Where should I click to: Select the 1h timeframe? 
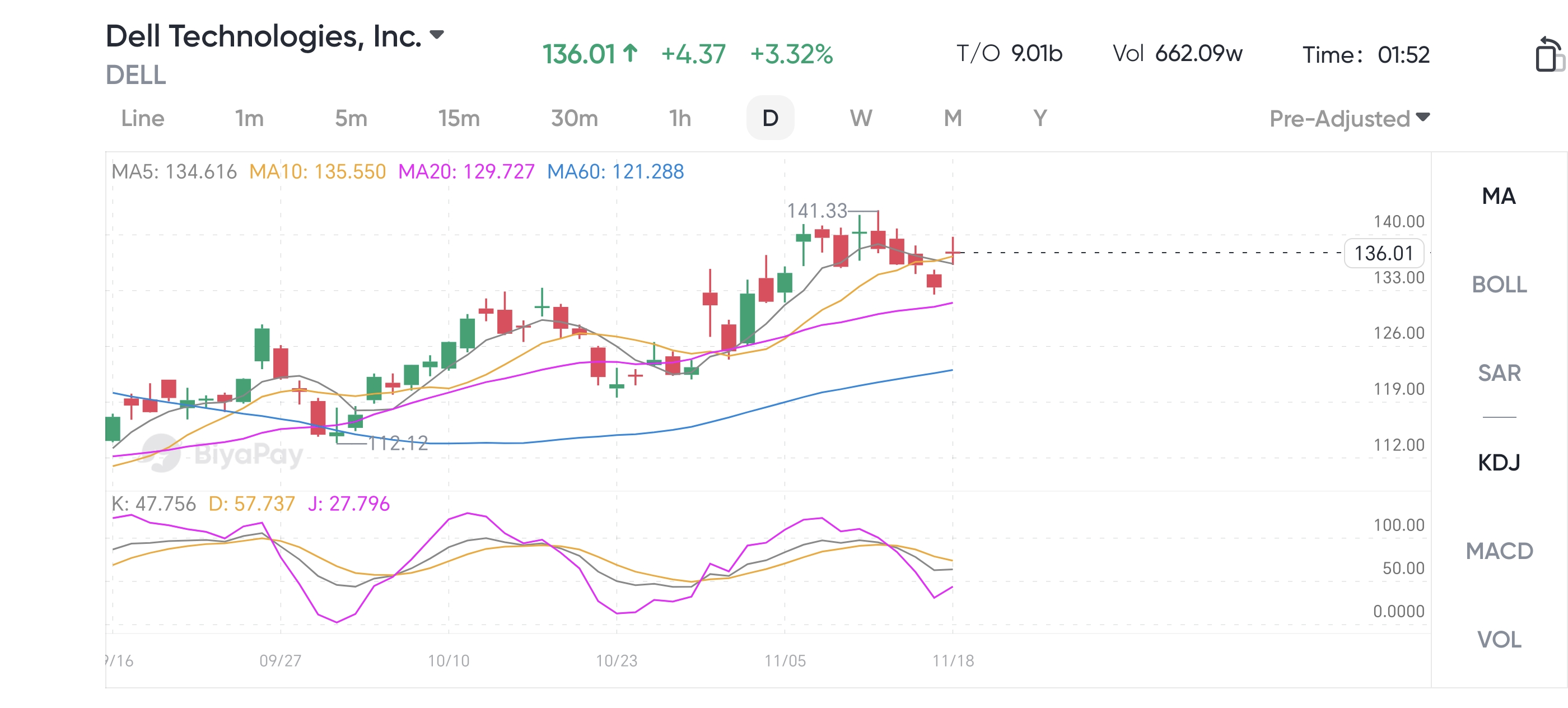(680, 118)
